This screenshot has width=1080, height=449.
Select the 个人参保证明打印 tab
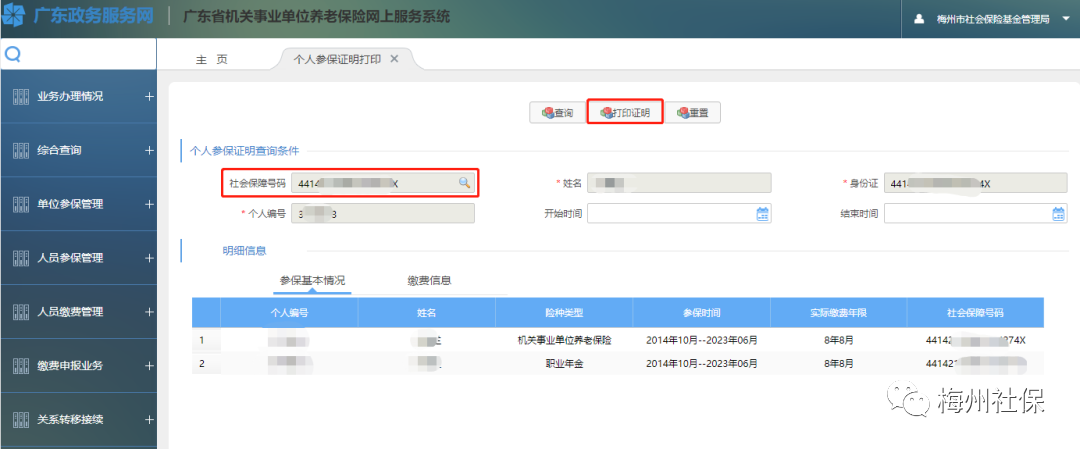pyautogui.click(x=337, y=59)
